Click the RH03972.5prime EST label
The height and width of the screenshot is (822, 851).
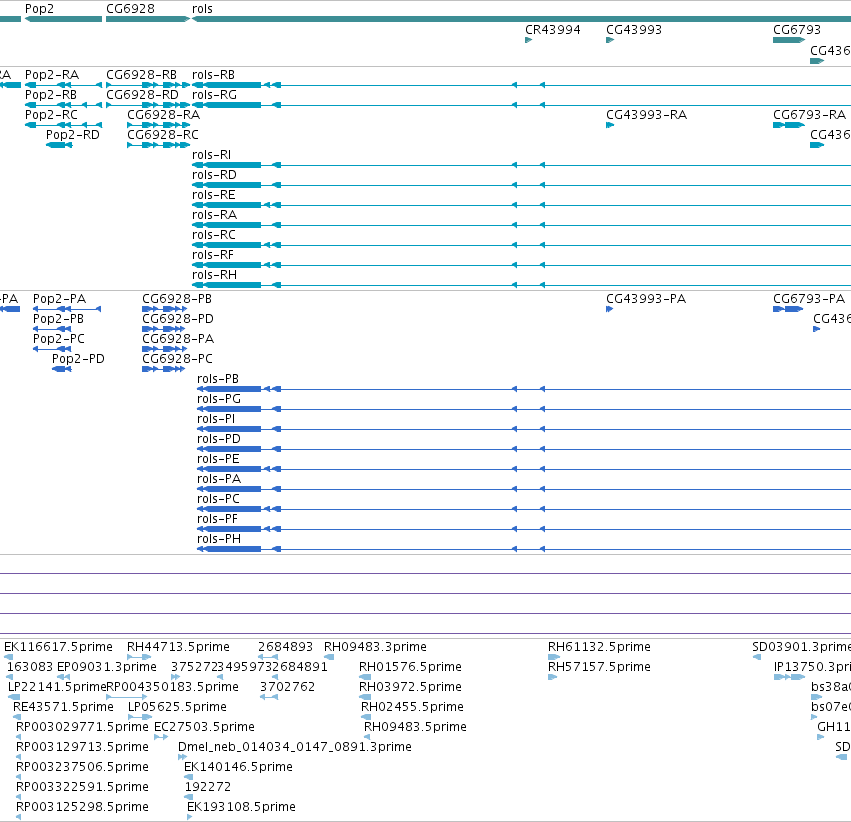click(410, 687)
